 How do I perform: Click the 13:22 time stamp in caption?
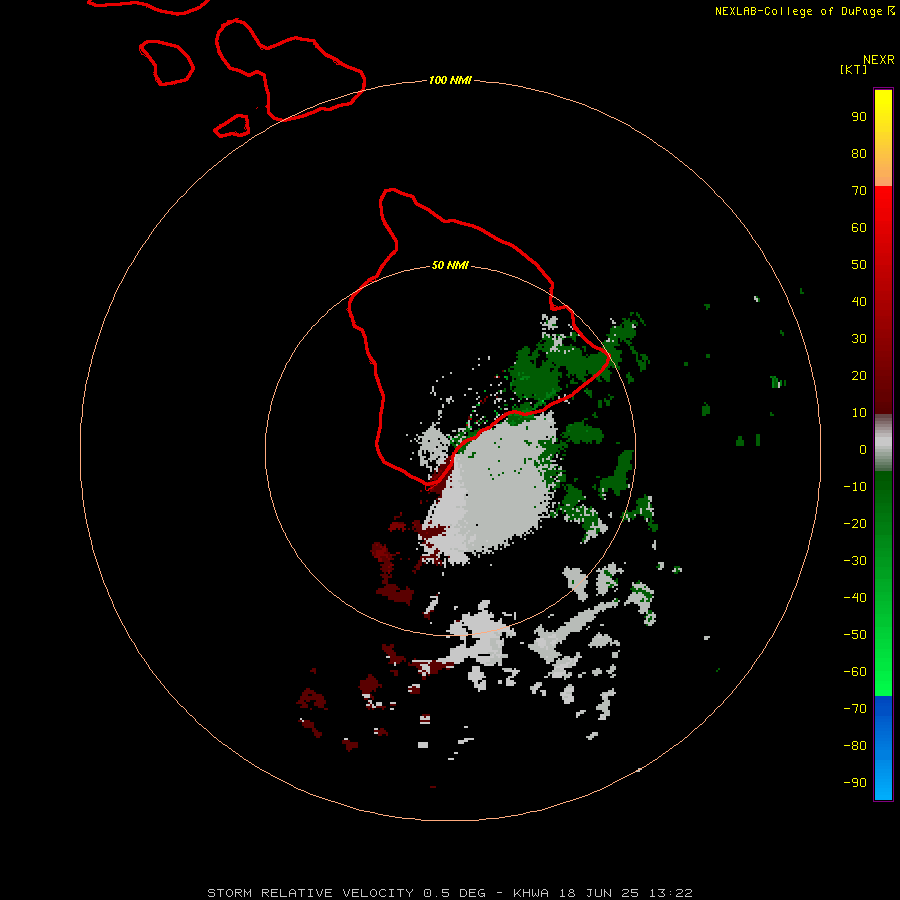(670, 893)
